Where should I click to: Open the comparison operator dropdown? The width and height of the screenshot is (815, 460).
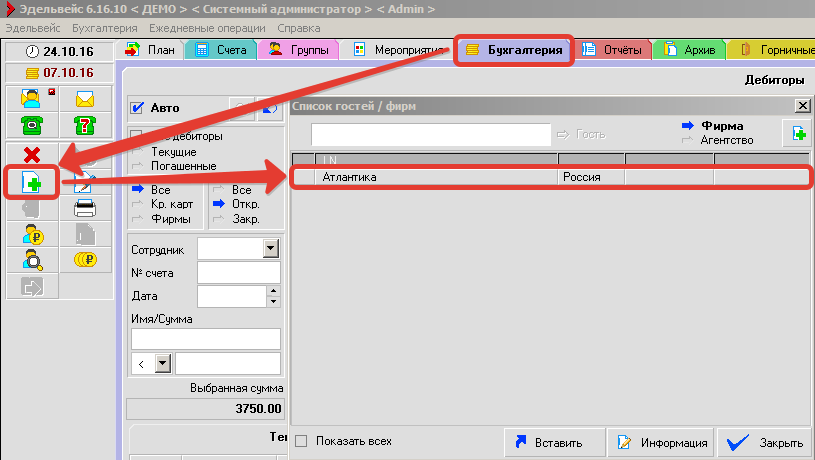(x=163, y=364)
